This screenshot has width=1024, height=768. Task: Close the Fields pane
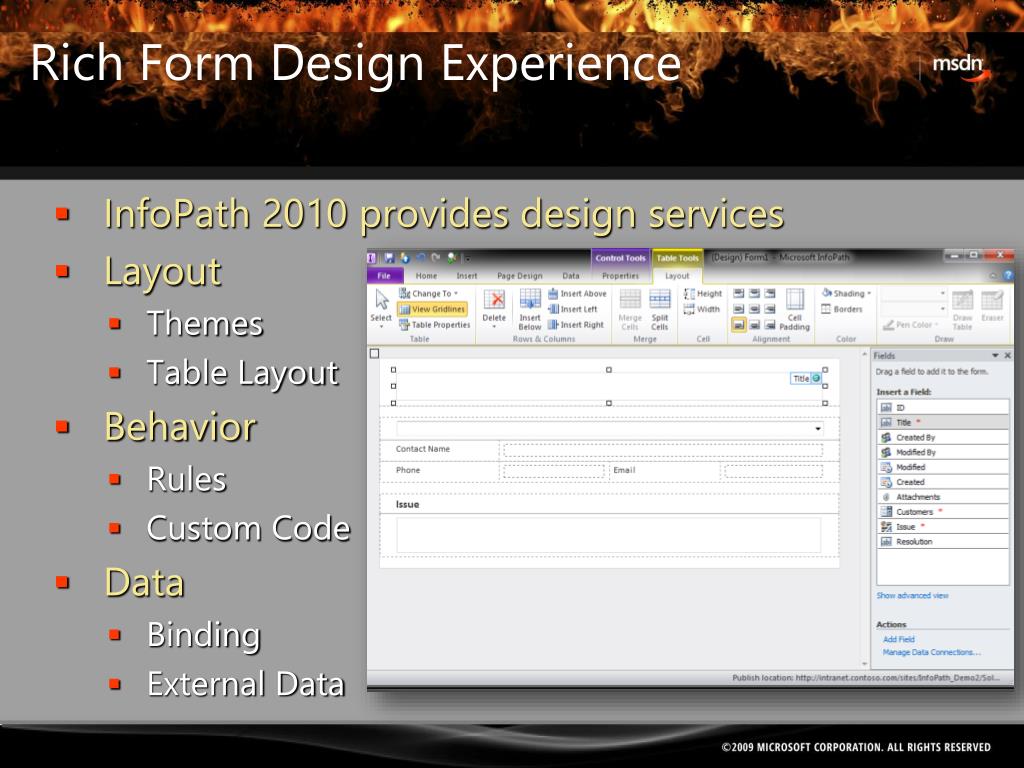click(x=1008, y=356)
